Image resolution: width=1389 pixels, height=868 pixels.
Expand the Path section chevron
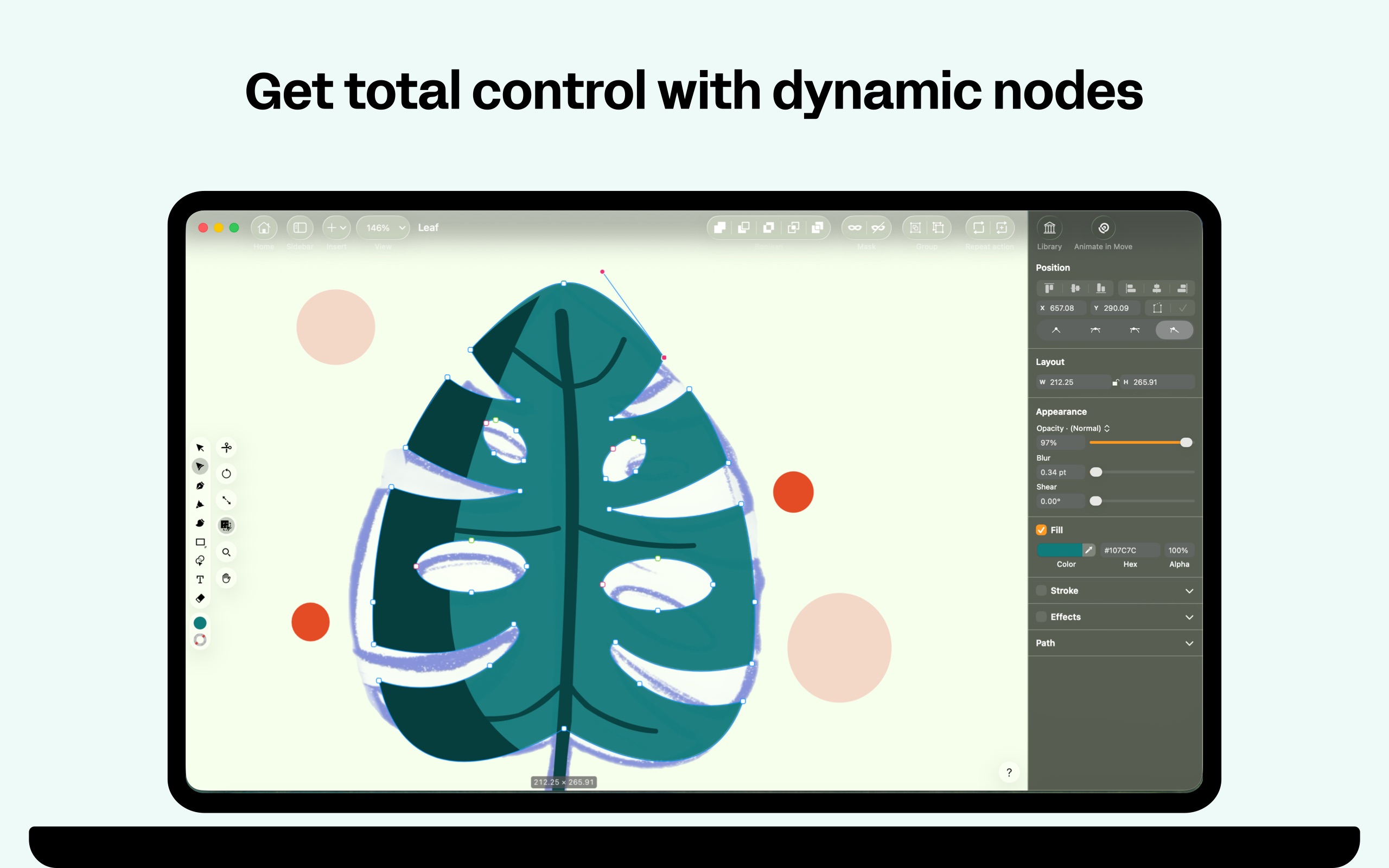1189,643
